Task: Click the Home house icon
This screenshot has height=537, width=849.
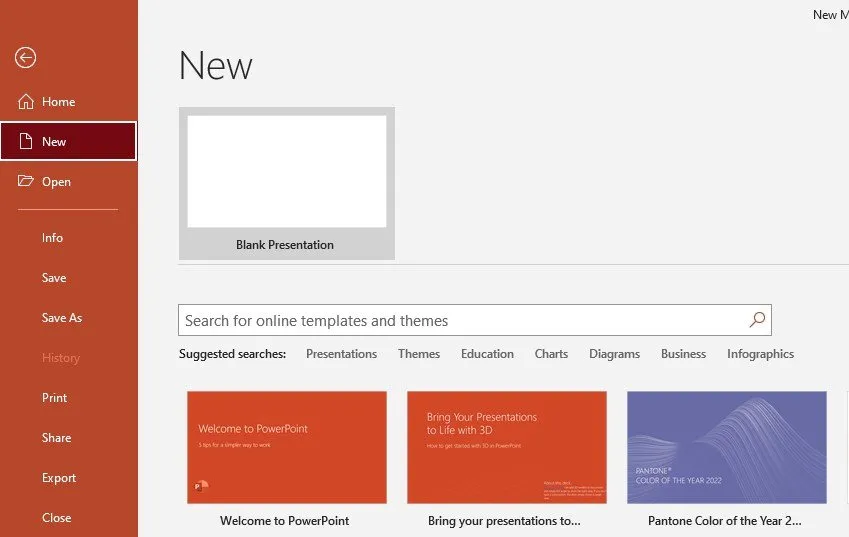Action: pos(25,102)
